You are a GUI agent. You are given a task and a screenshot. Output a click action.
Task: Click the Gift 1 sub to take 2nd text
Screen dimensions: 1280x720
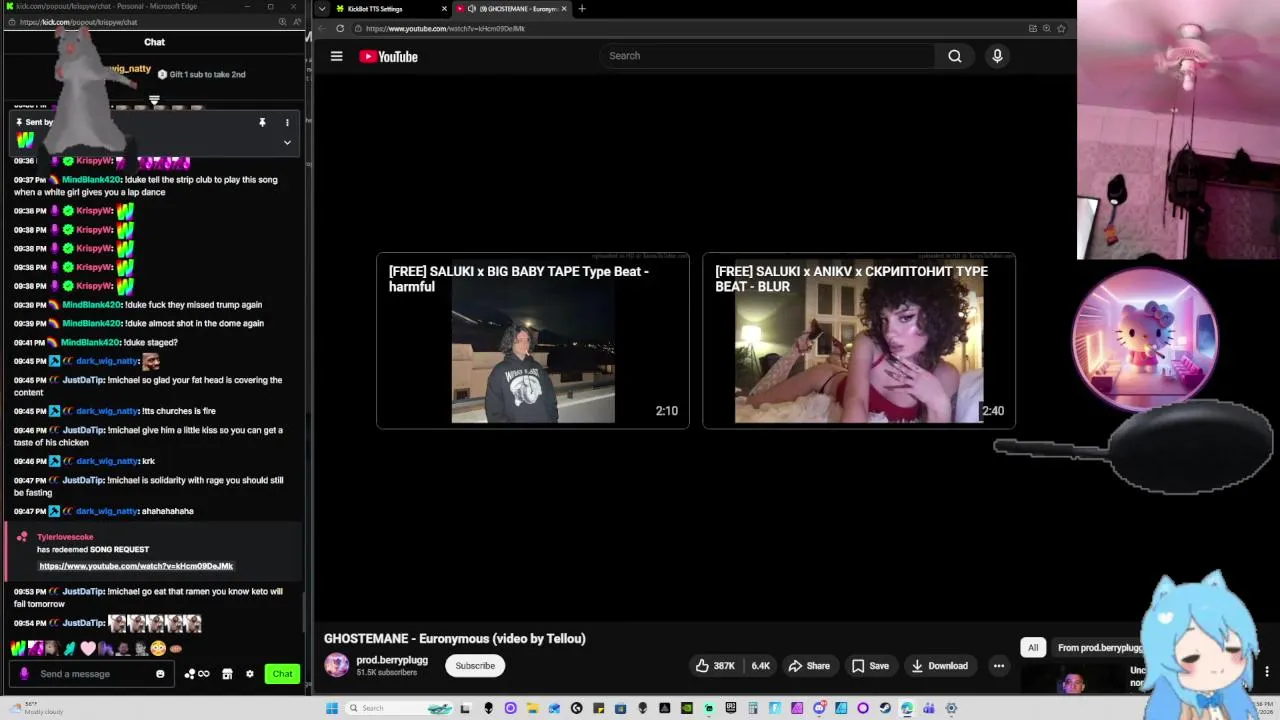[207, 74]
